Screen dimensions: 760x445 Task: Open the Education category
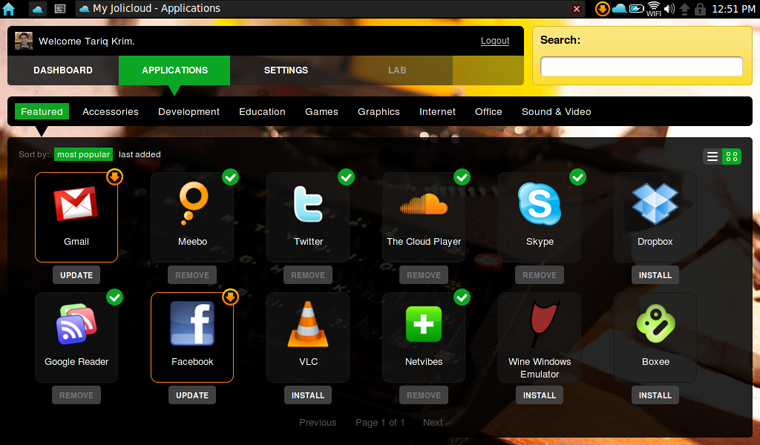262,111
